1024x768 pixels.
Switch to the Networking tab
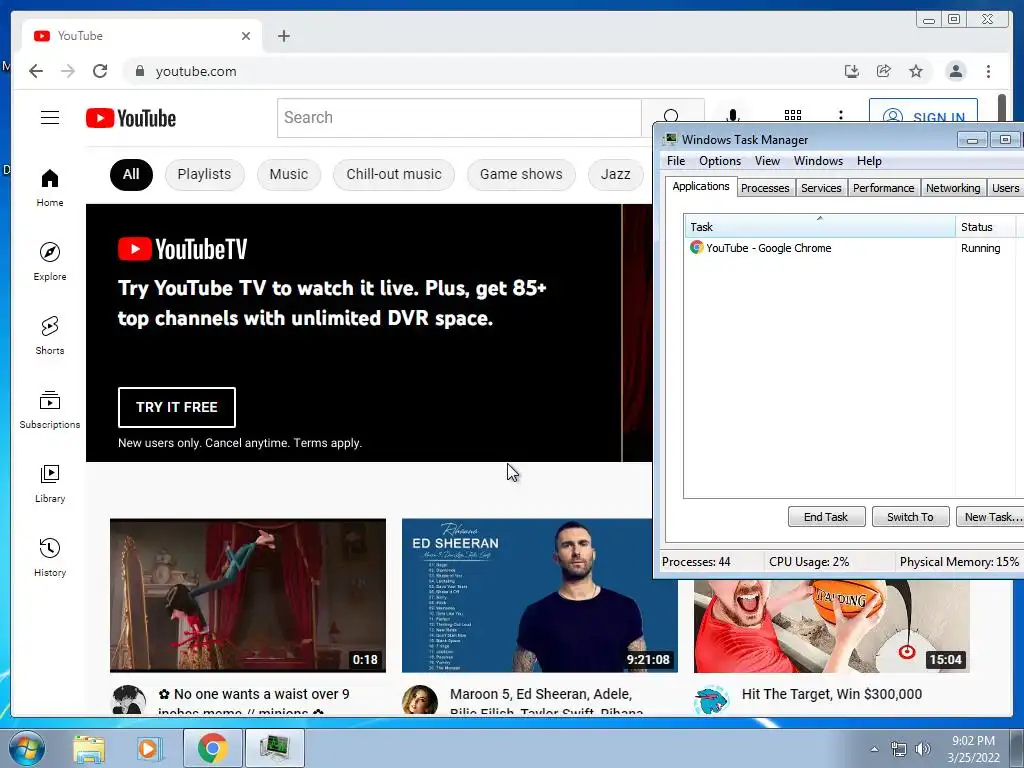point(953,188)
